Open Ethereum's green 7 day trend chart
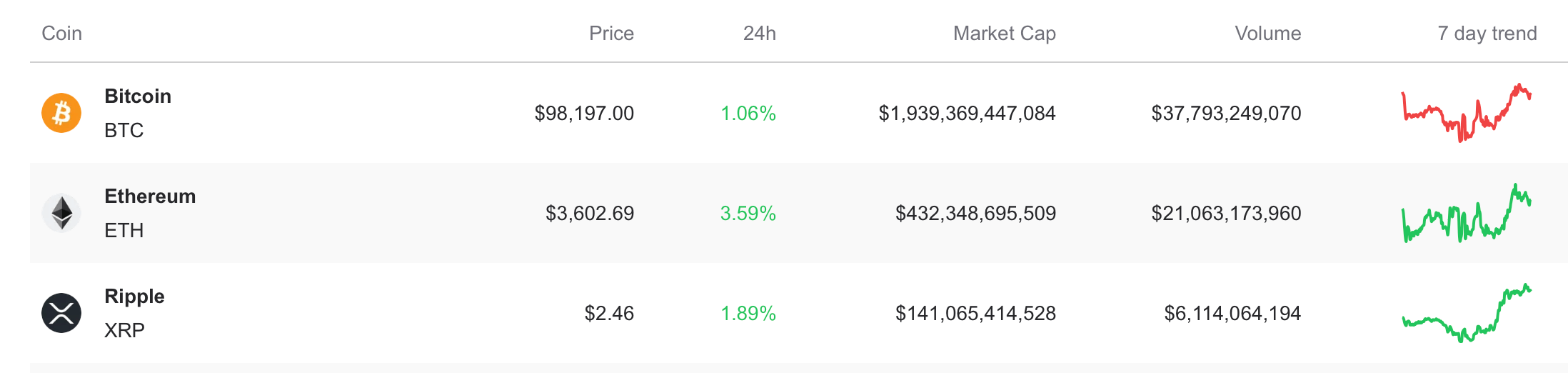 1466,214
